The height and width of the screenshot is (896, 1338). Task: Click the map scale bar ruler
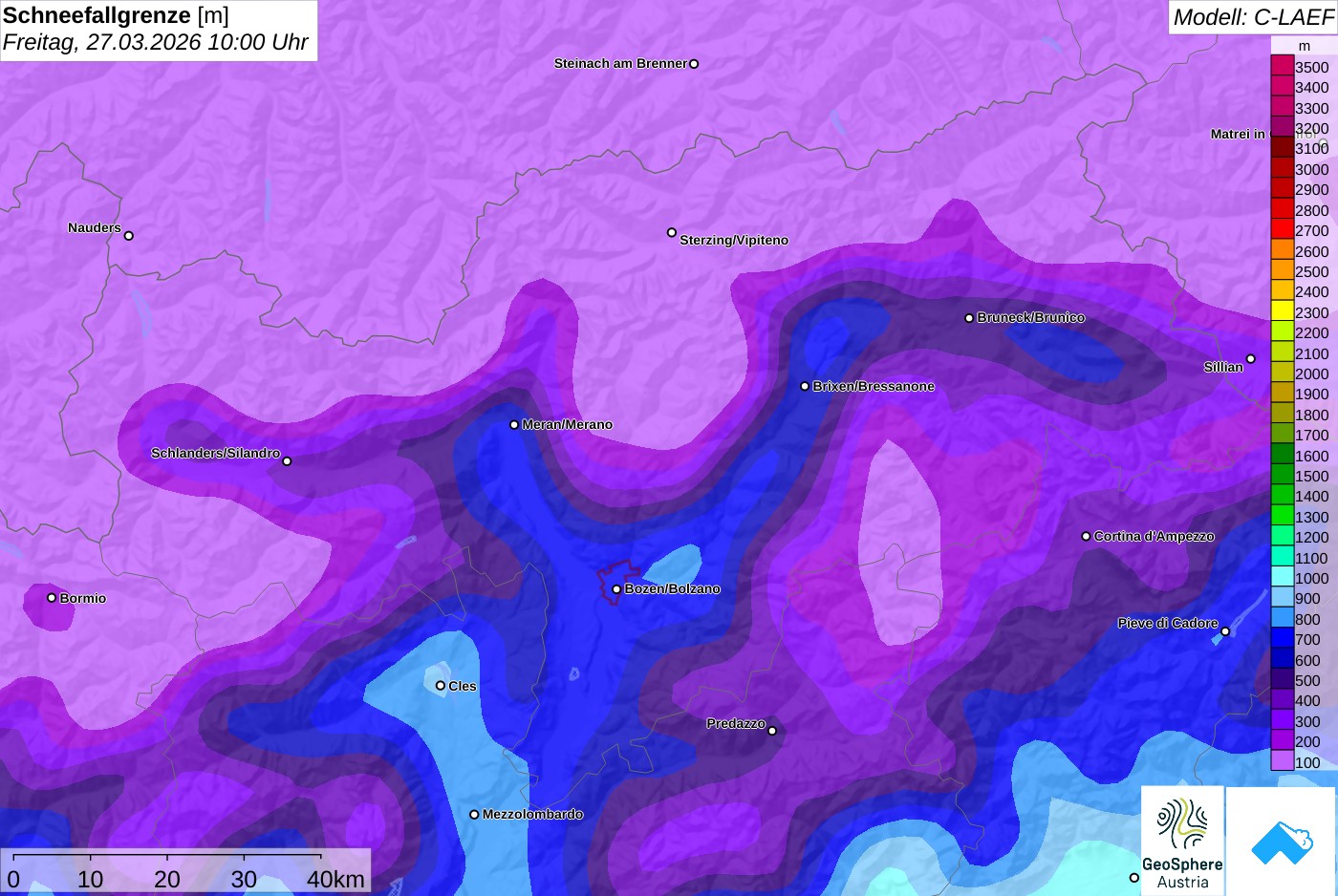pos(167,855)
